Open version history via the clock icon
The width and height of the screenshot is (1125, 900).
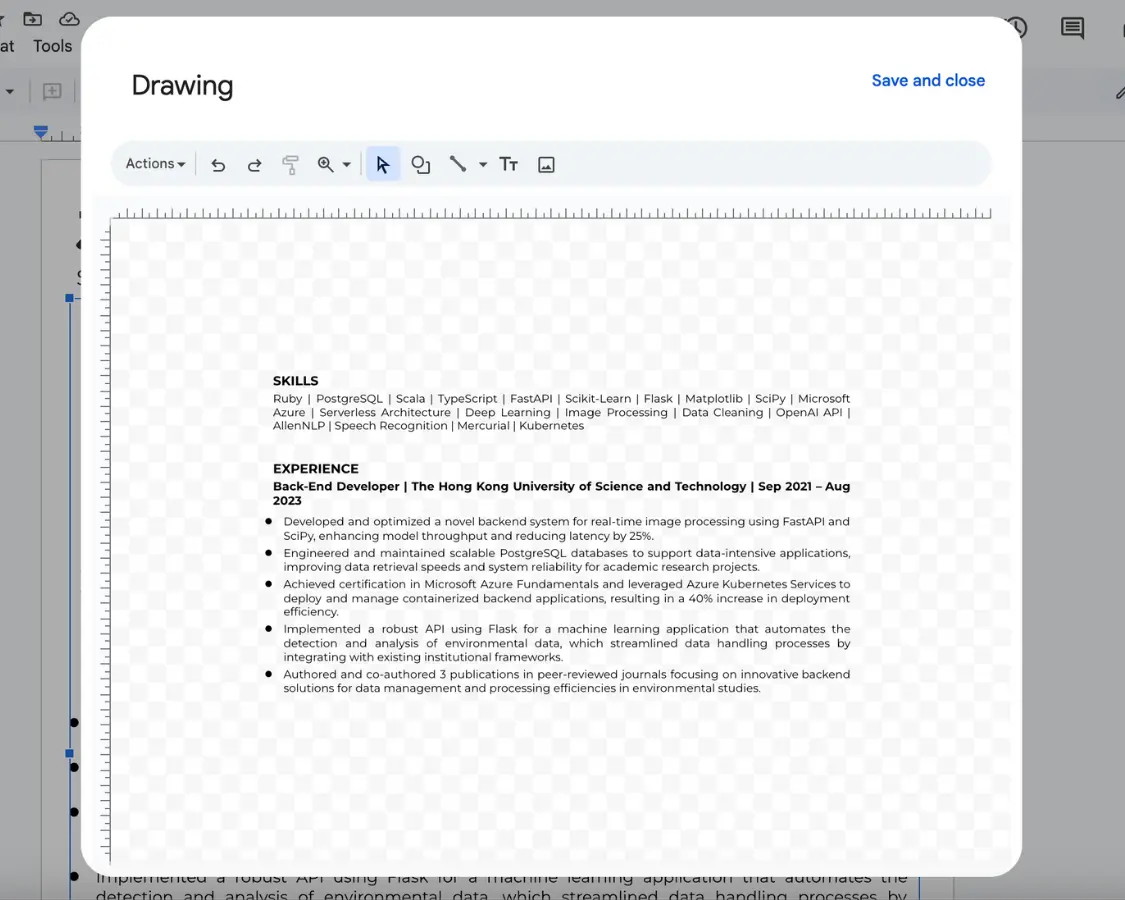(x=1015, y=28)
